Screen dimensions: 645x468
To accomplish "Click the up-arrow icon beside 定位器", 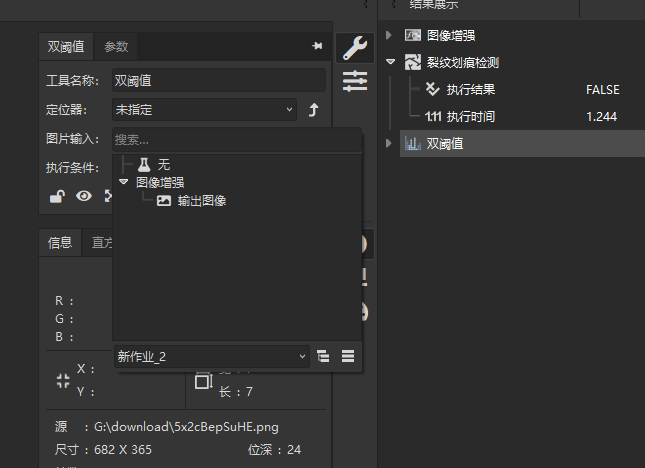I will tap(313, 110).
